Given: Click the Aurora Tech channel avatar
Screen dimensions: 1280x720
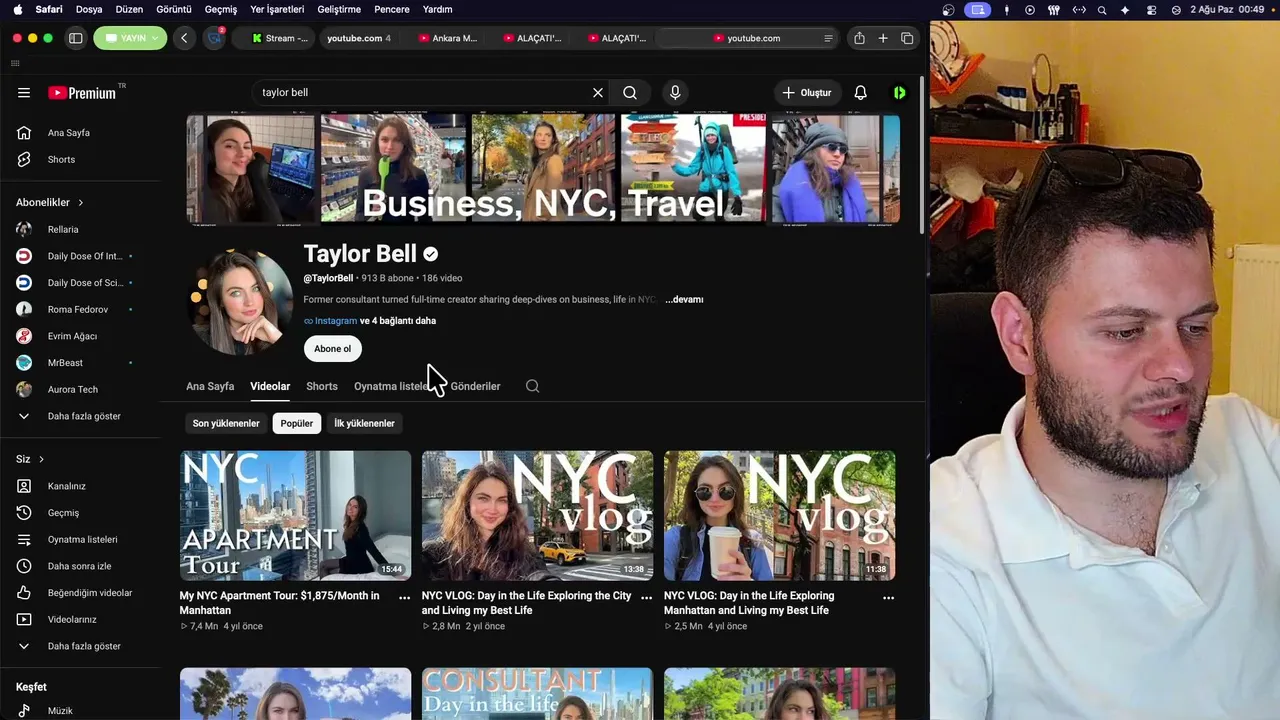Looking at the screenshot, I should (24, 390).
